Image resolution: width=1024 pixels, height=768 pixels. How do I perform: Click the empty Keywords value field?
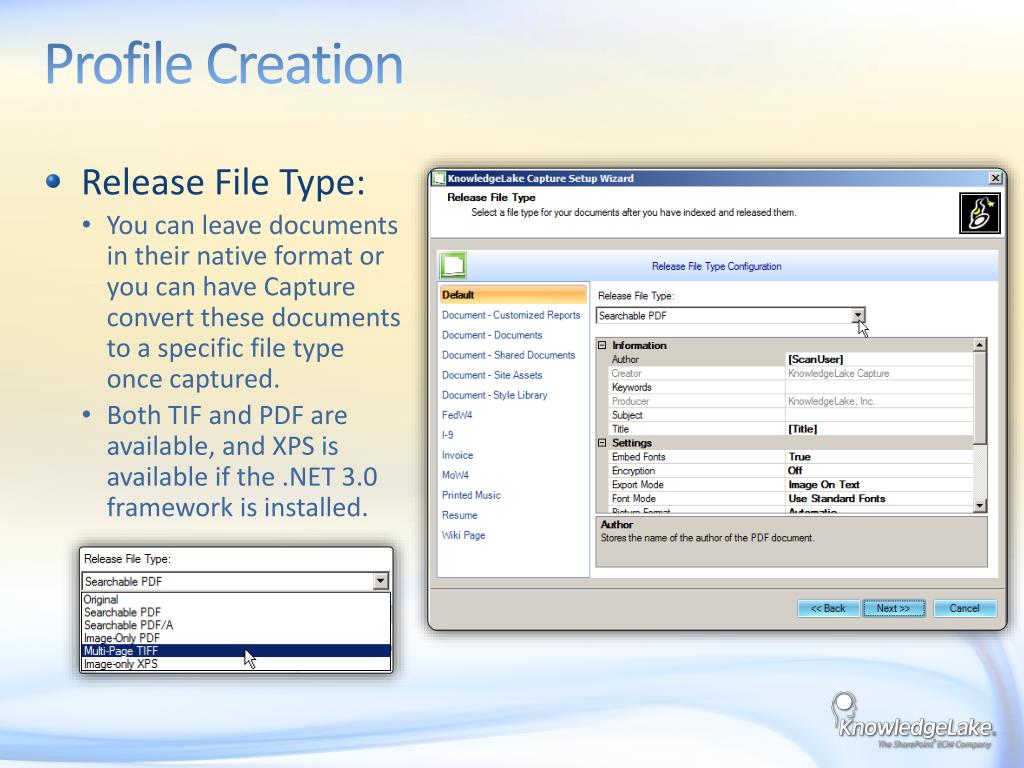(x=879, y=387)
